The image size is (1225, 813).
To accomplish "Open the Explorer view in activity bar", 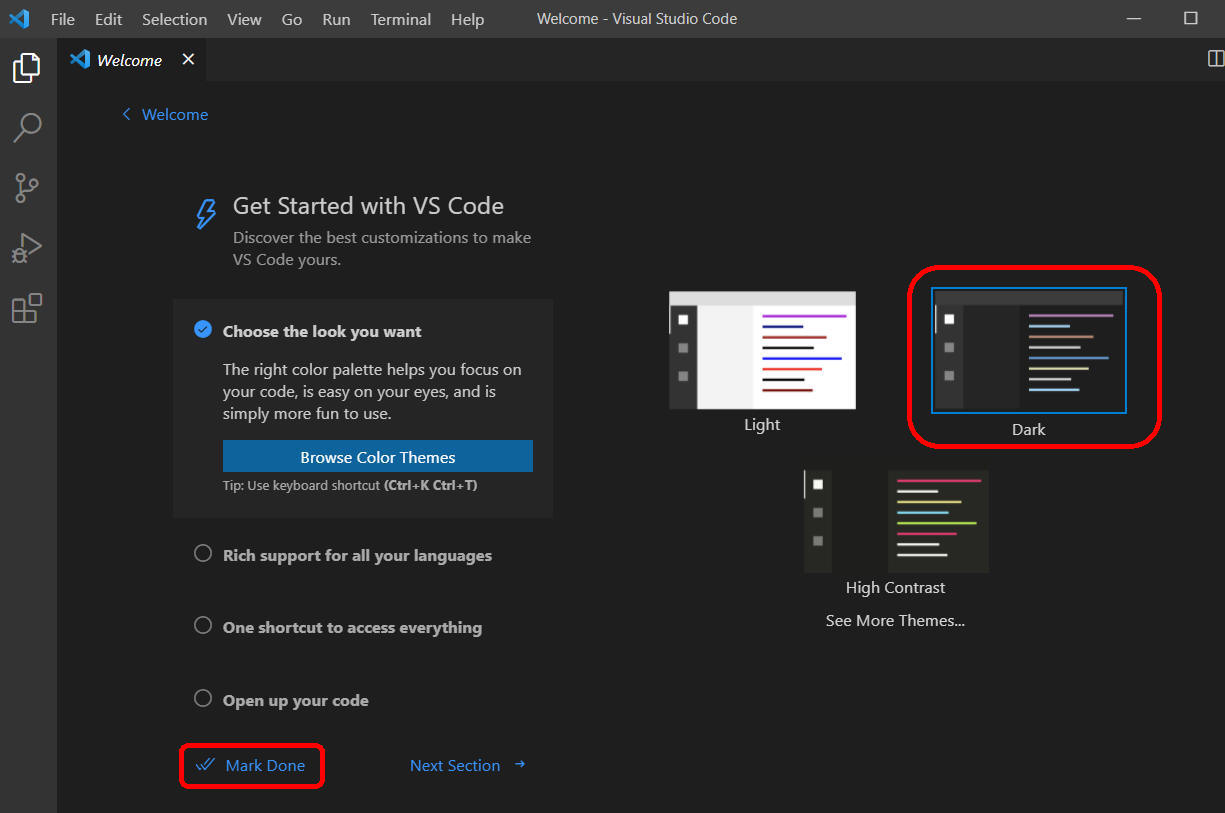I will pos(27,68).
